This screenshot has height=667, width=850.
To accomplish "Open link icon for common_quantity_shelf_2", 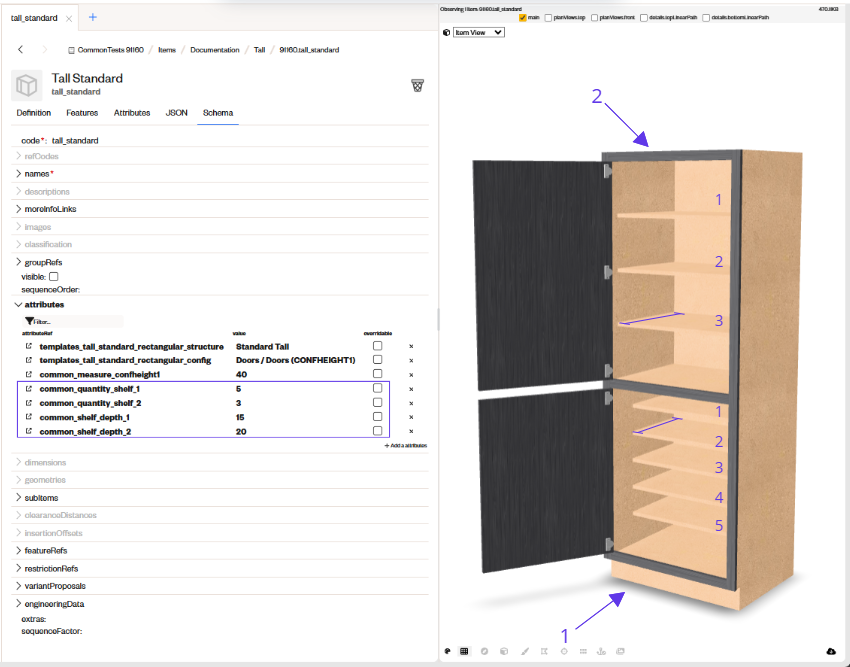I will point(29,403).
